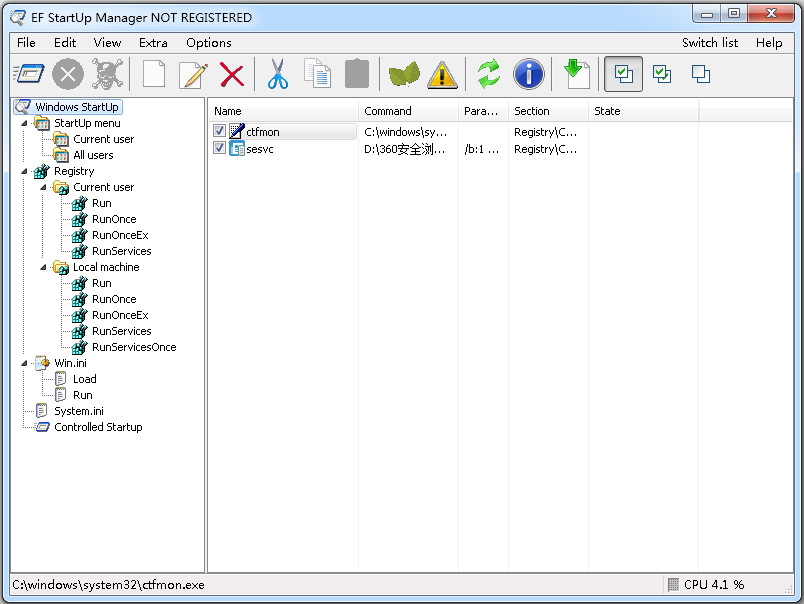Click the edit entry pencil icon

pyautogui.click(x=192, y=74)
